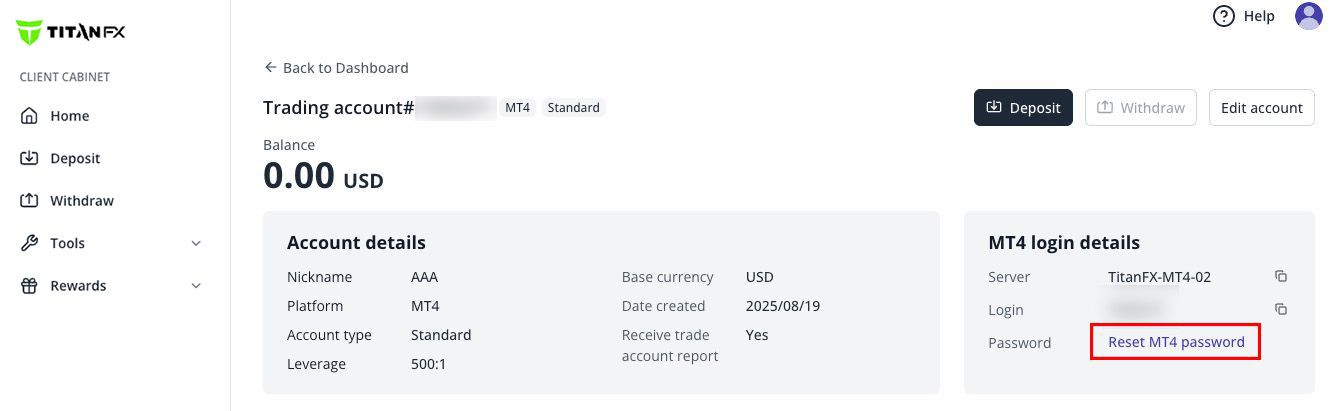
Task: Click the Tools wrench icon
Action: pos(30,243)
